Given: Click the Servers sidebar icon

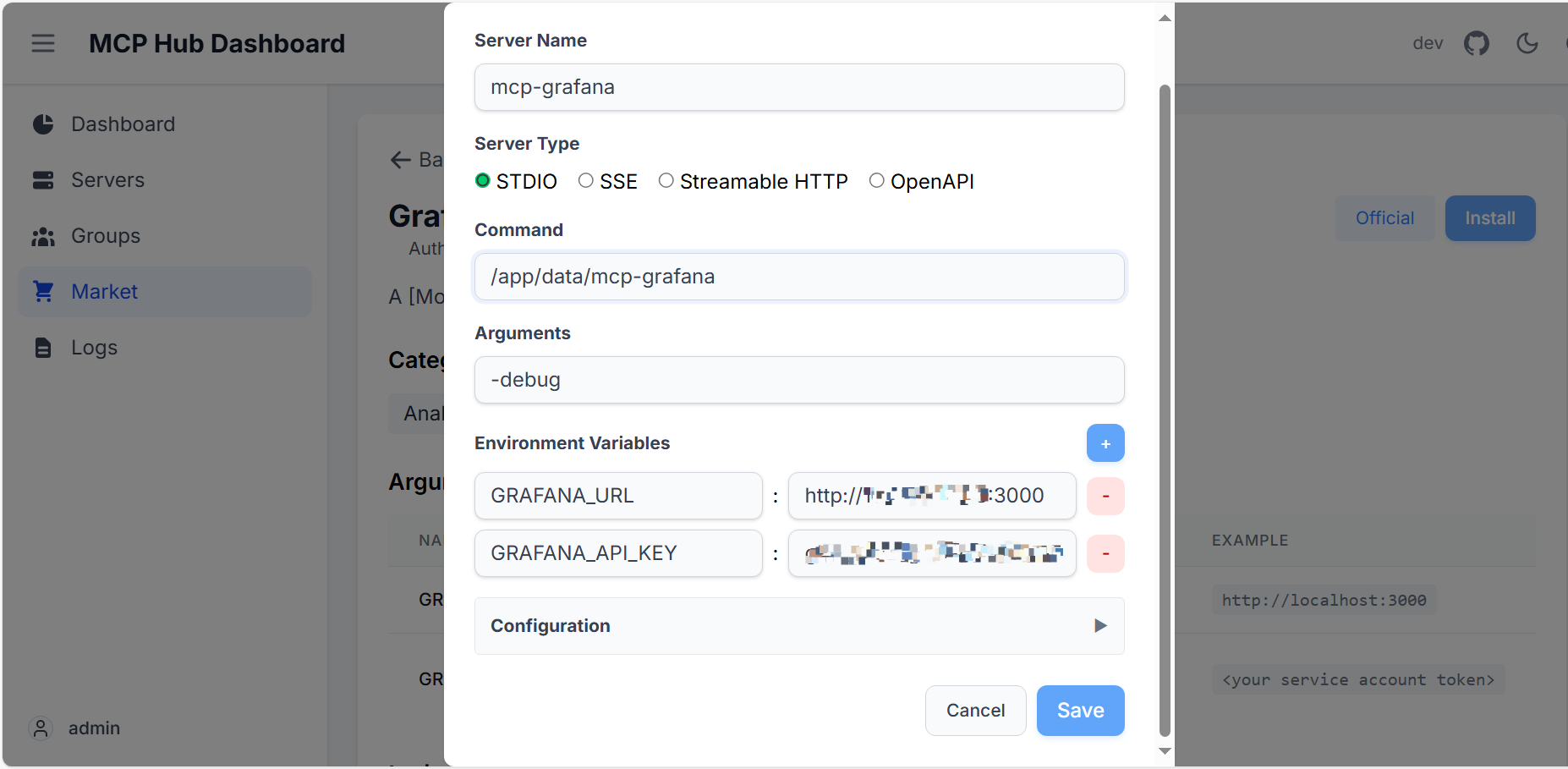Looking at the screenshot, I should [x=43, y=180].
